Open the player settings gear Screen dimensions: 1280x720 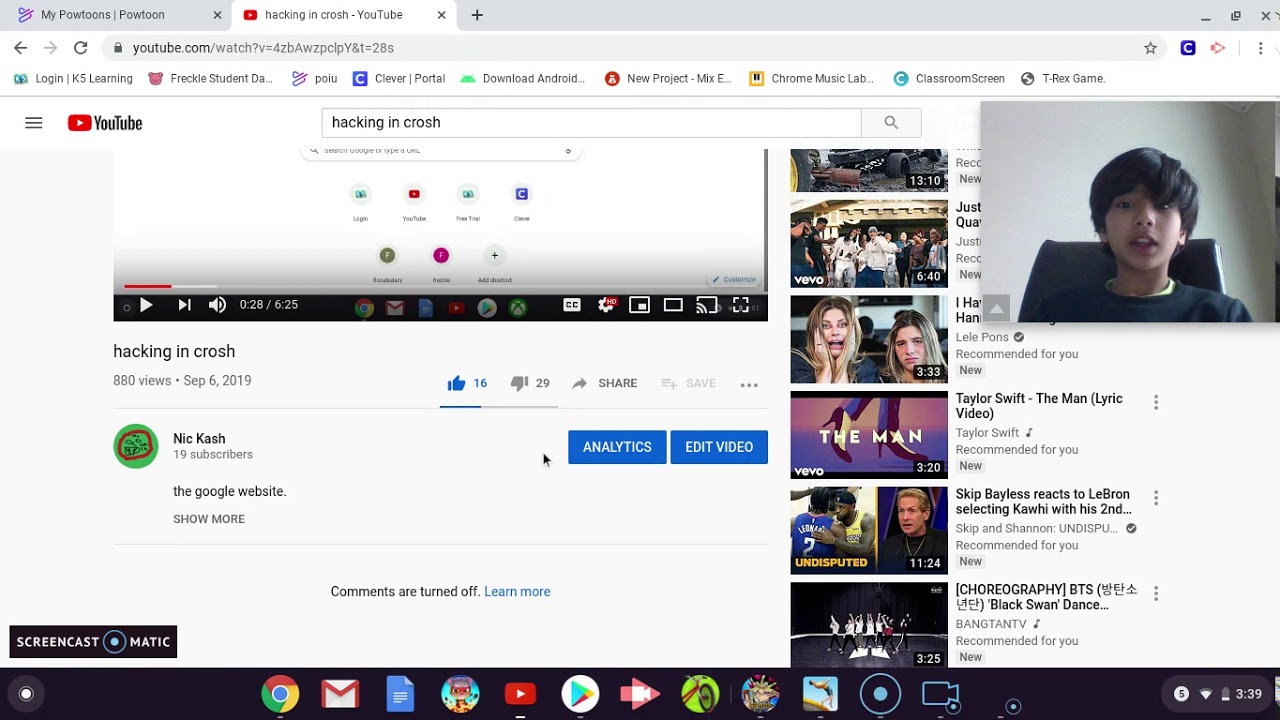606,305
